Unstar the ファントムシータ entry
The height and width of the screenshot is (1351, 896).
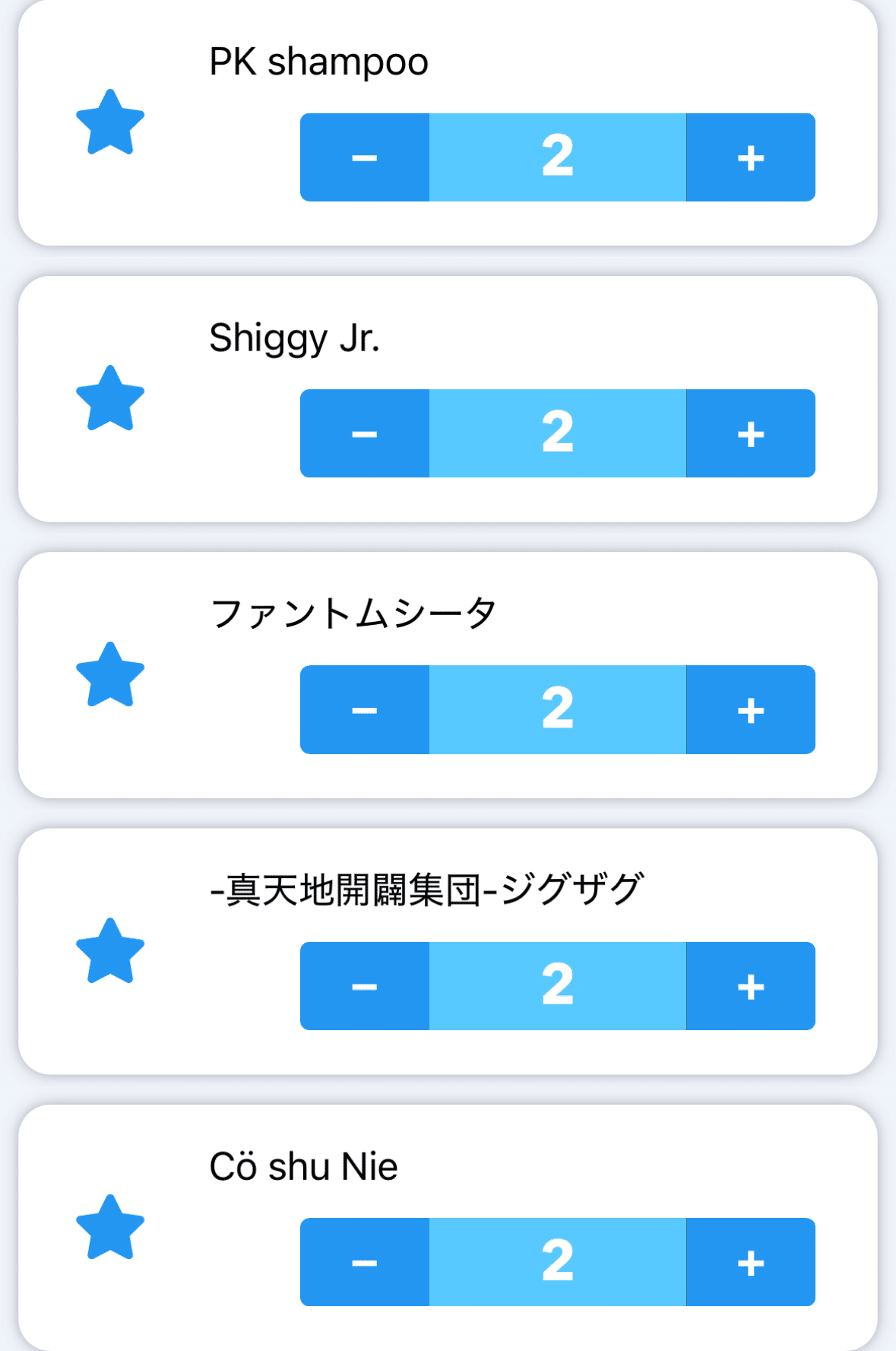click(x=110, y=675)
